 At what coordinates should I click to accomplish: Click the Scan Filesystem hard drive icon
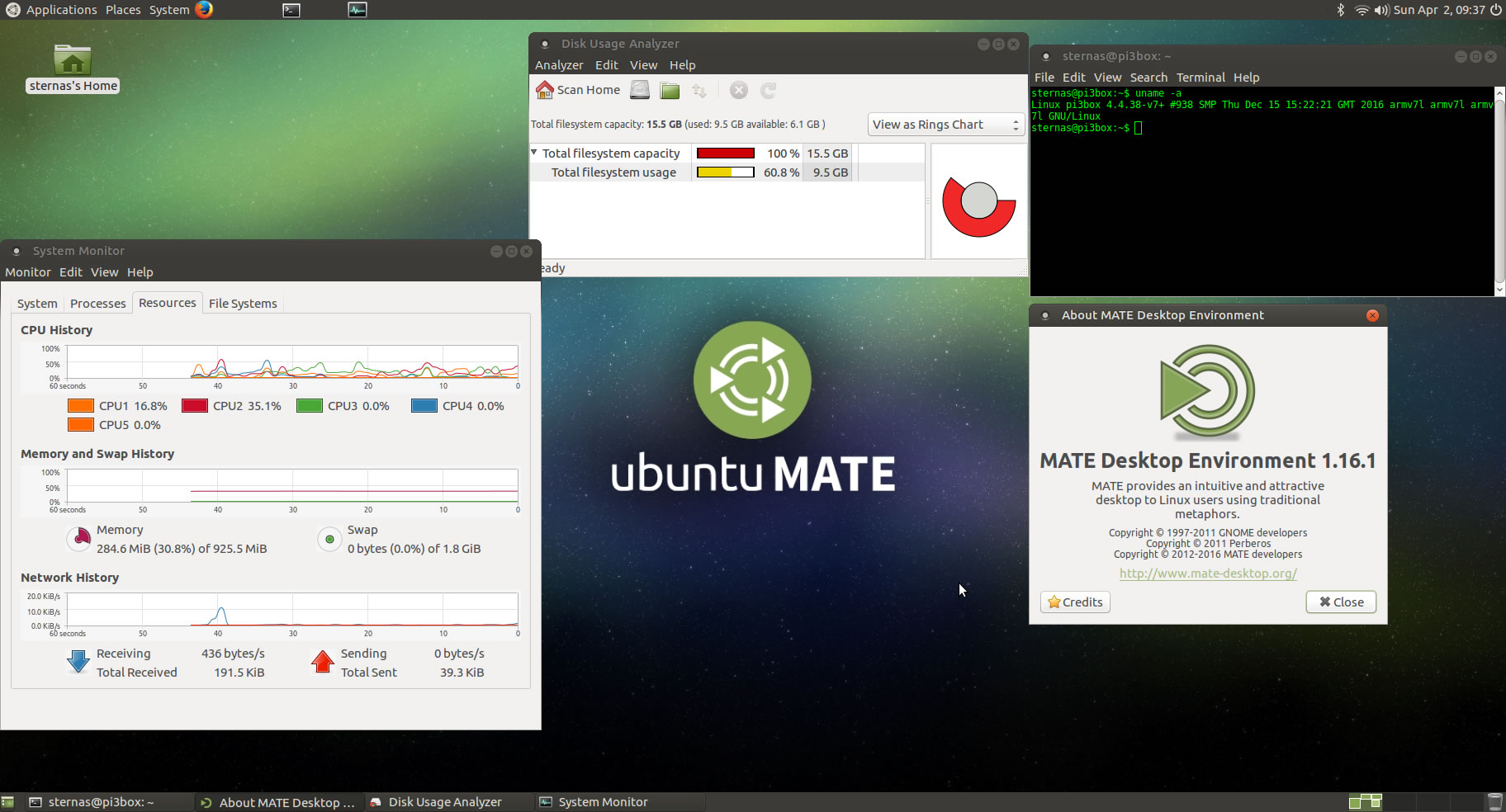pos(640,90)
